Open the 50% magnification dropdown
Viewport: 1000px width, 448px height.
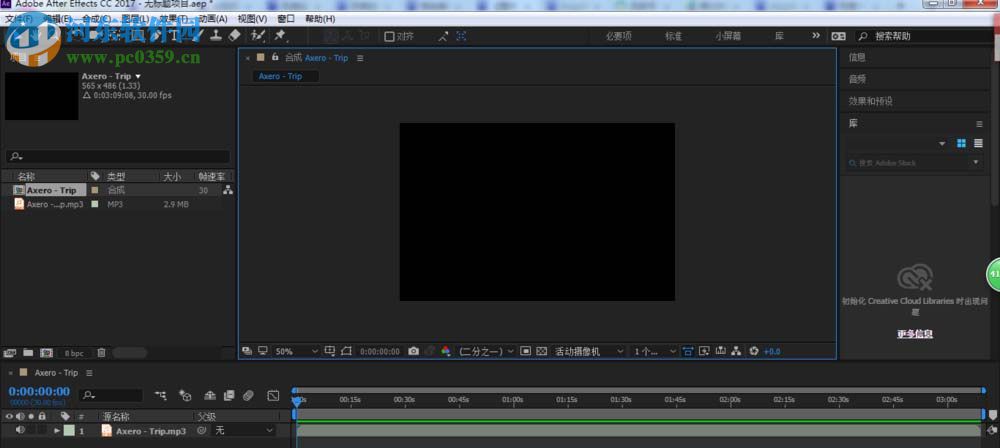tap(296, 351)
